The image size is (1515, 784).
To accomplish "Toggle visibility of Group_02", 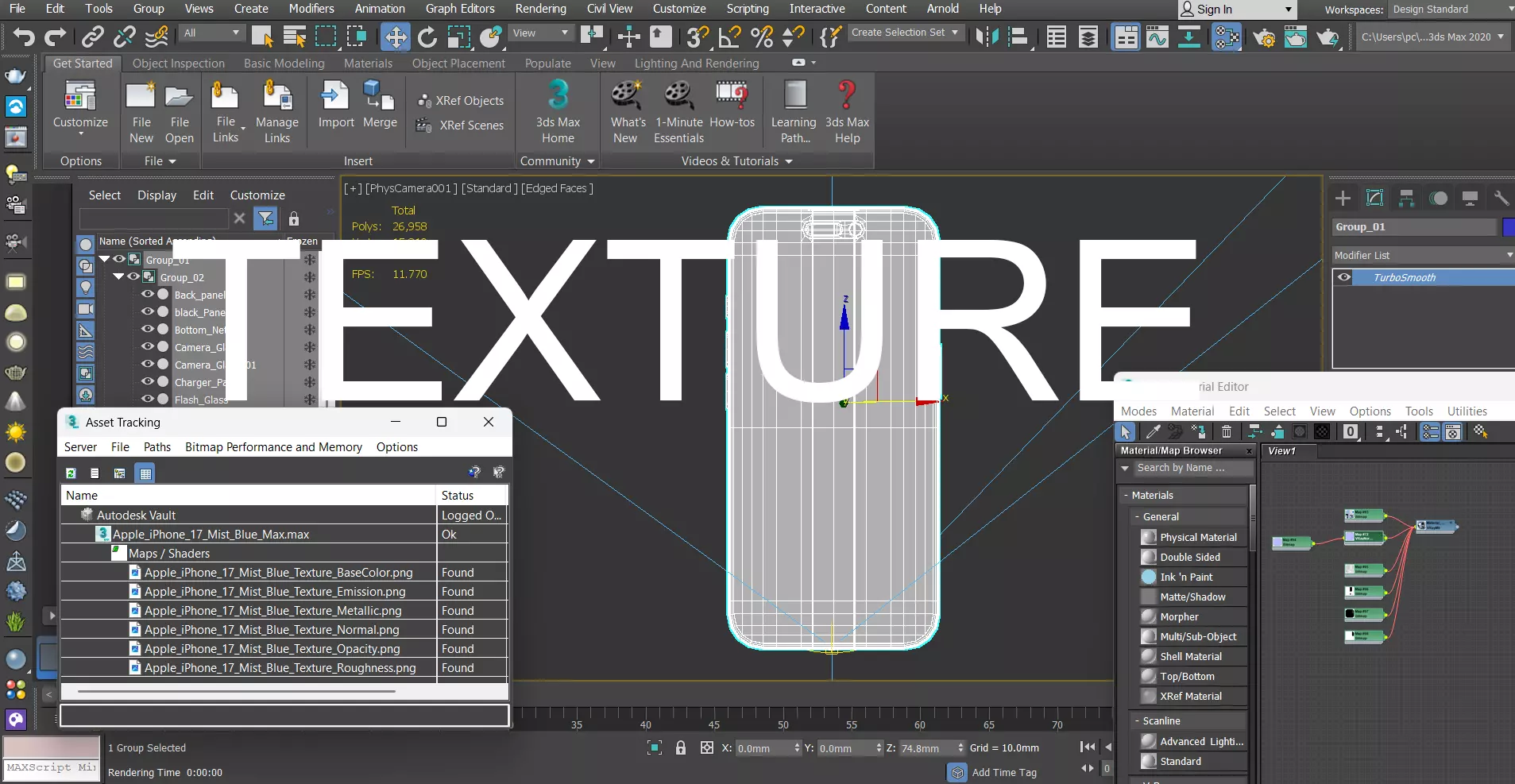I will (x=133, y=276).
